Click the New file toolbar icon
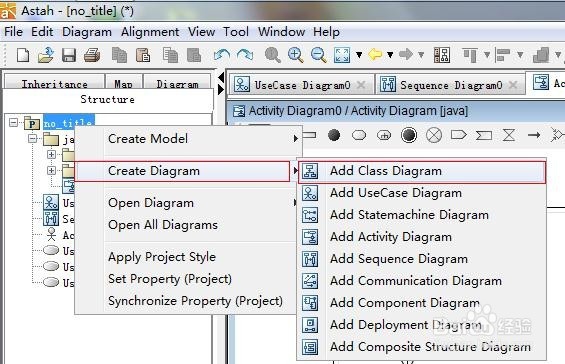Screen dimensions: 565x364 pyautogui.click(x=23, y=55)
